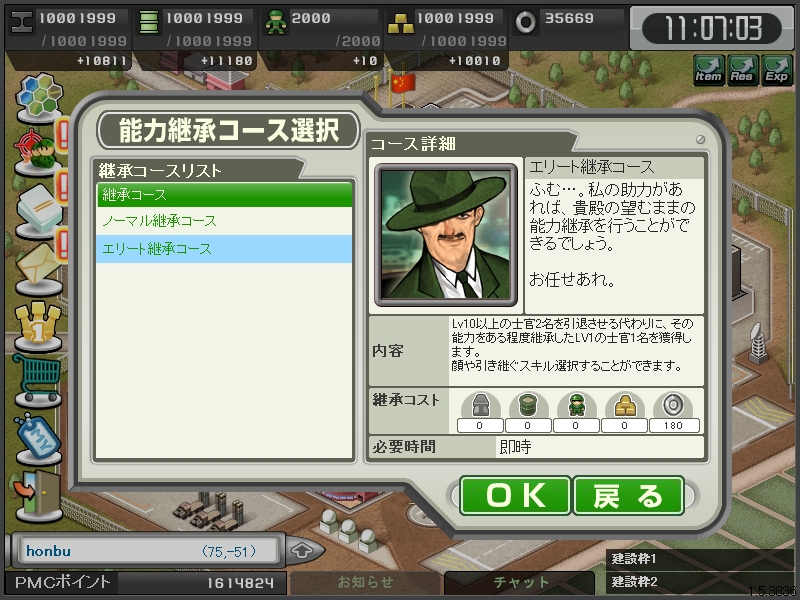Image resolution: width=800 pixels, height=600 pixels.
Task: Click the green OK button
Action: 515,495
